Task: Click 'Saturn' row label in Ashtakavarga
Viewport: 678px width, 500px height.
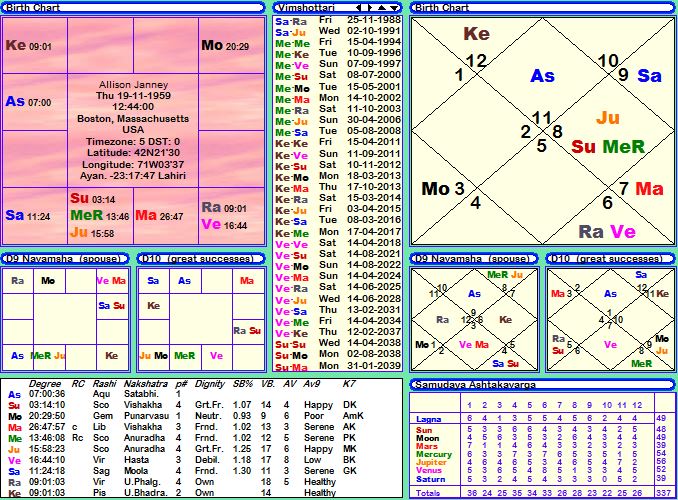Action: [430, 479]
